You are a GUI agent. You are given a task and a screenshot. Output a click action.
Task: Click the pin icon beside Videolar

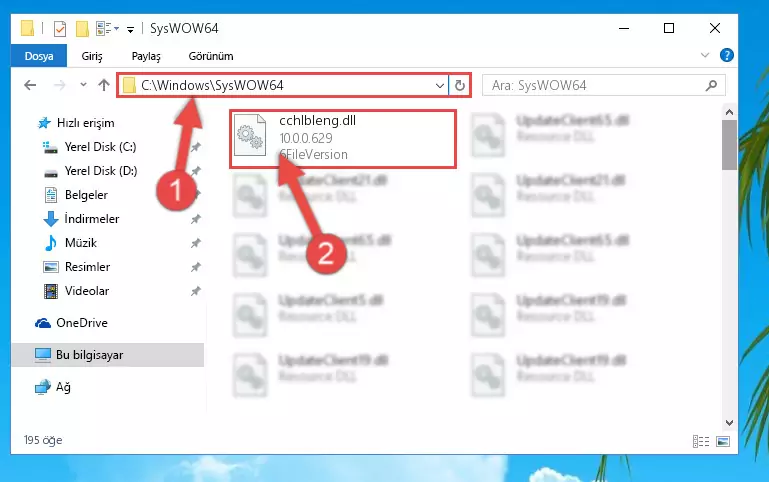click(196, 291)
